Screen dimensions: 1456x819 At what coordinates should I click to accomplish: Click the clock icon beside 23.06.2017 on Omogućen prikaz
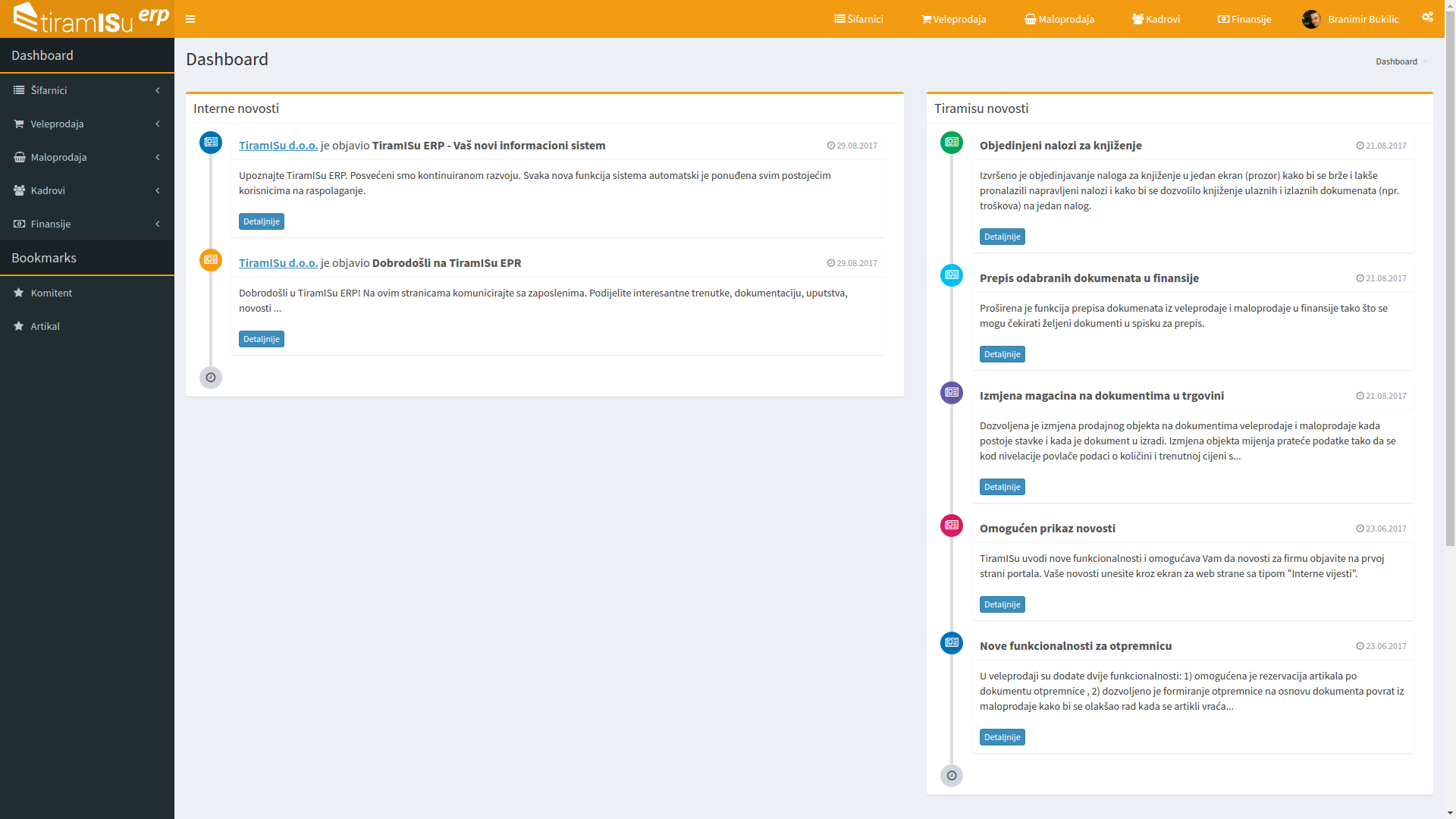(x=1360, y=529)
